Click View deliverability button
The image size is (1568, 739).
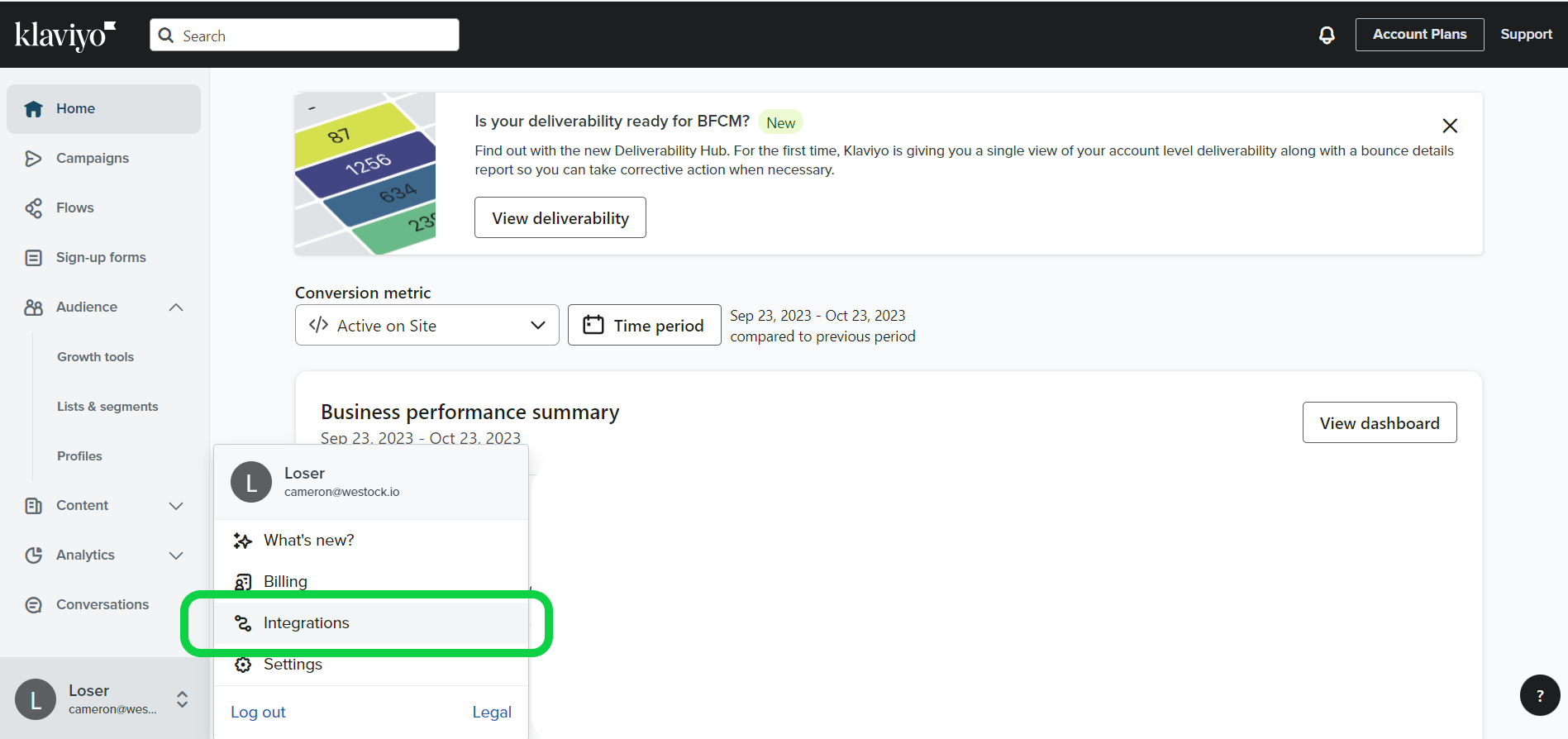560,217
